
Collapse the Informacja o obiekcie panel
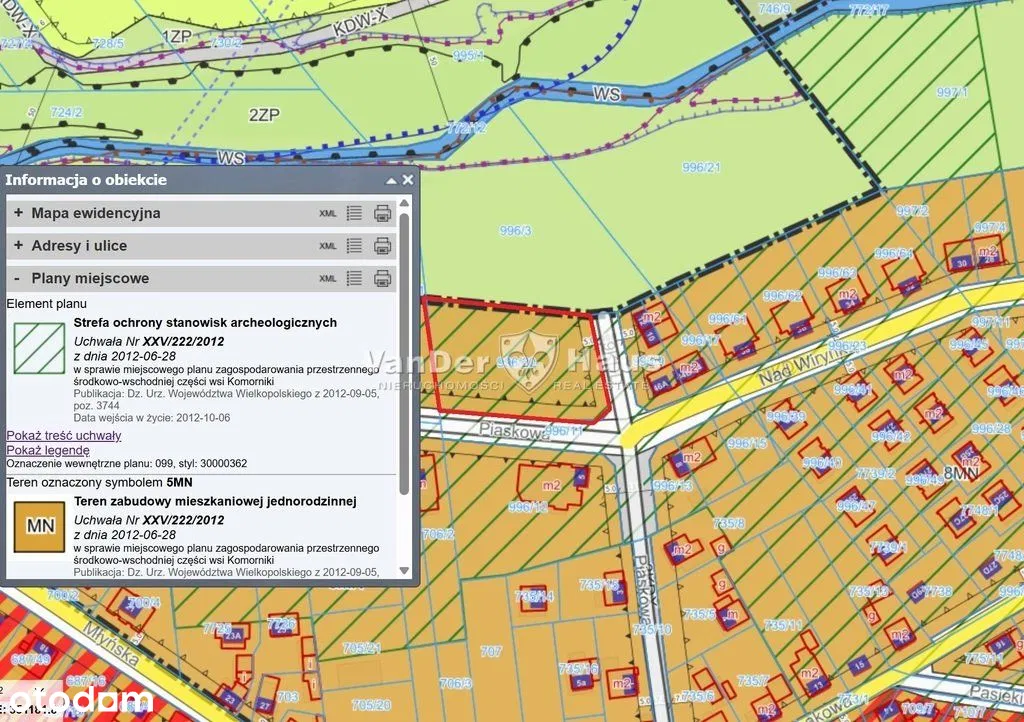391,180
